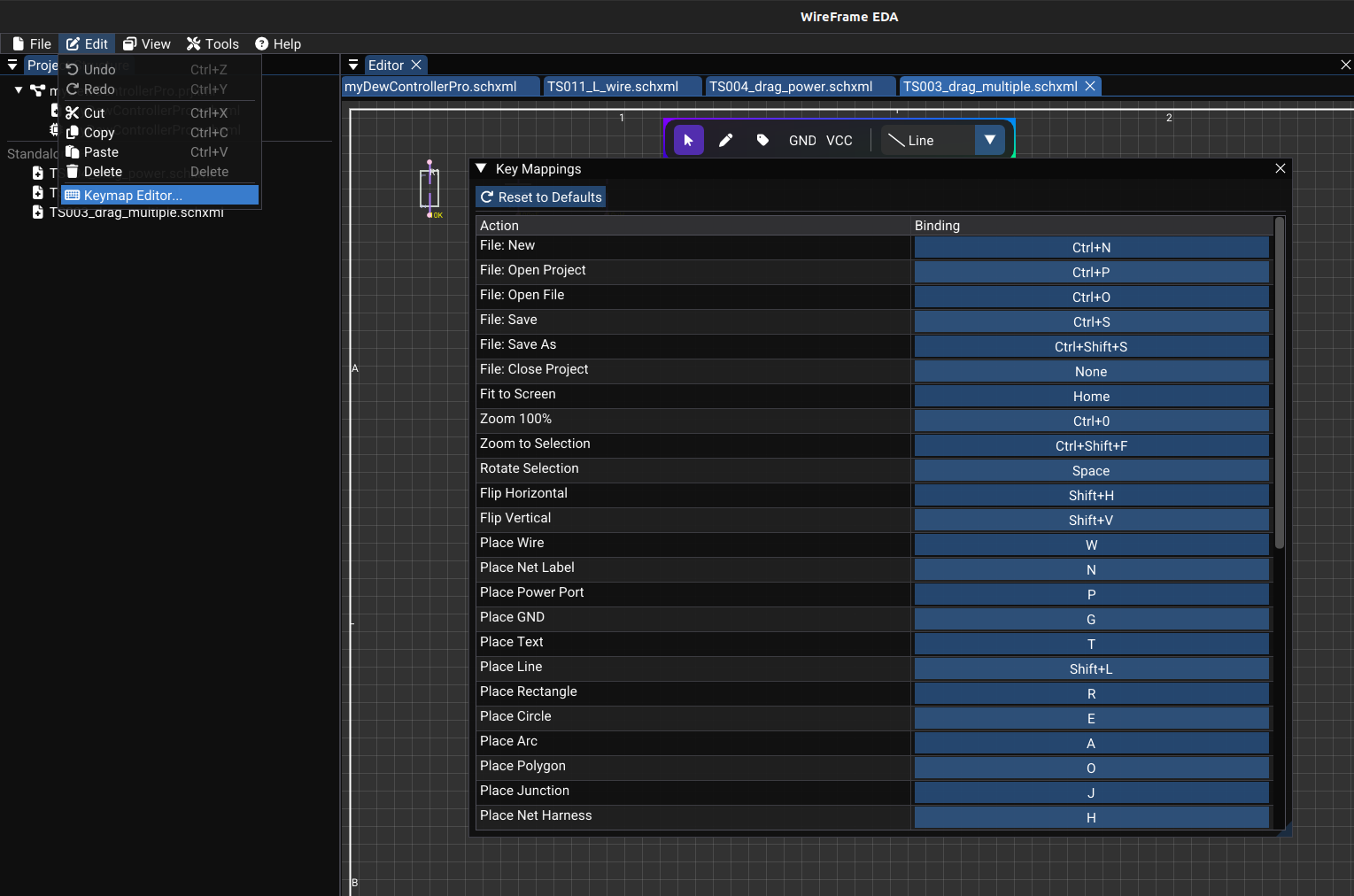This screenshot has height=896, width=1354.
Task: Click the Action column header
Action: coord(693,225)
